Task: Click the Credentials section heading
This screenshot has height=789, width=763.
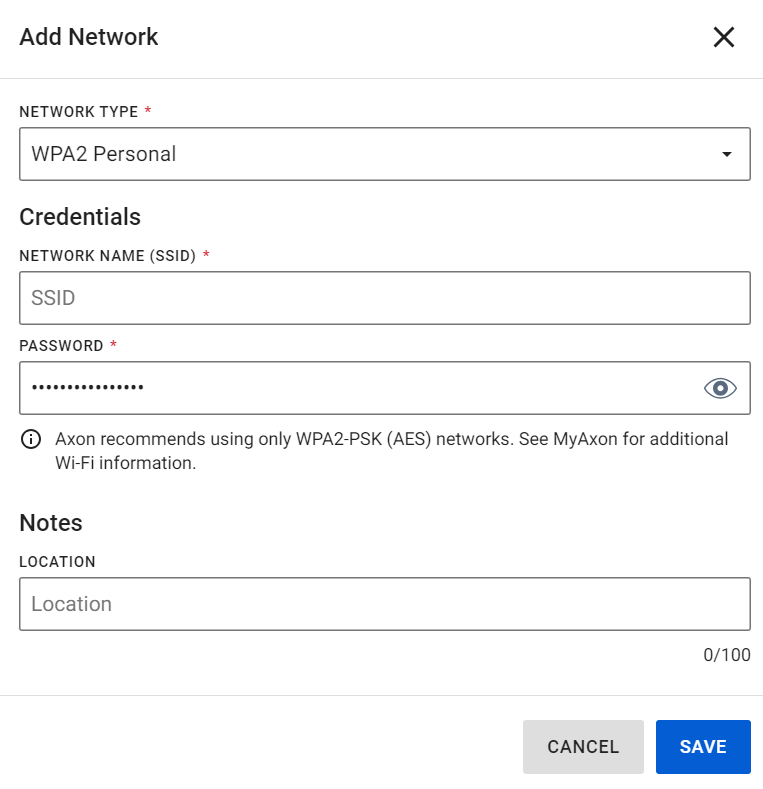Action: tap(80, 217)
